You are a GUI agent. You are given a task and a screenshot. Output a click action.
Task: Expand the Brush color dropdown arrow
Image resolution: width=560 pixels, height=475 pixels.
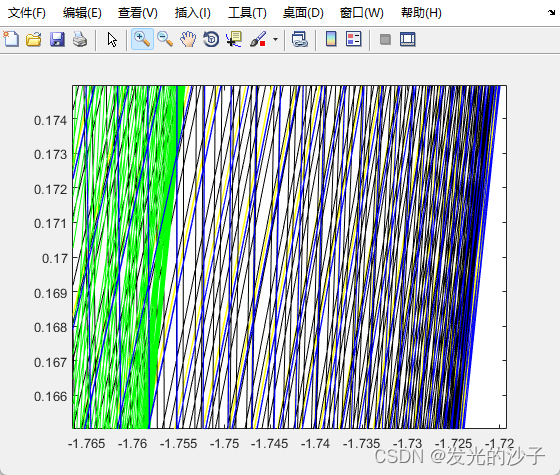(x=275, y=39)
